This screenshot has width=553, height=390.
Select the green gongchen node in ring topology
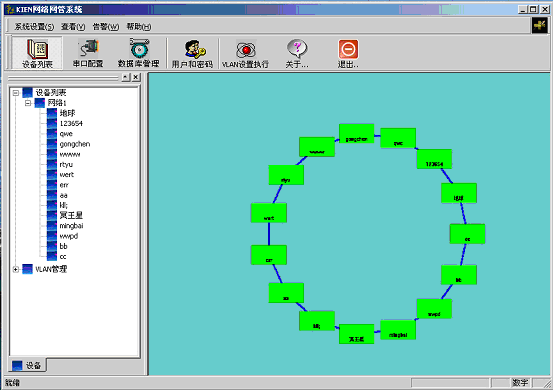357,134
